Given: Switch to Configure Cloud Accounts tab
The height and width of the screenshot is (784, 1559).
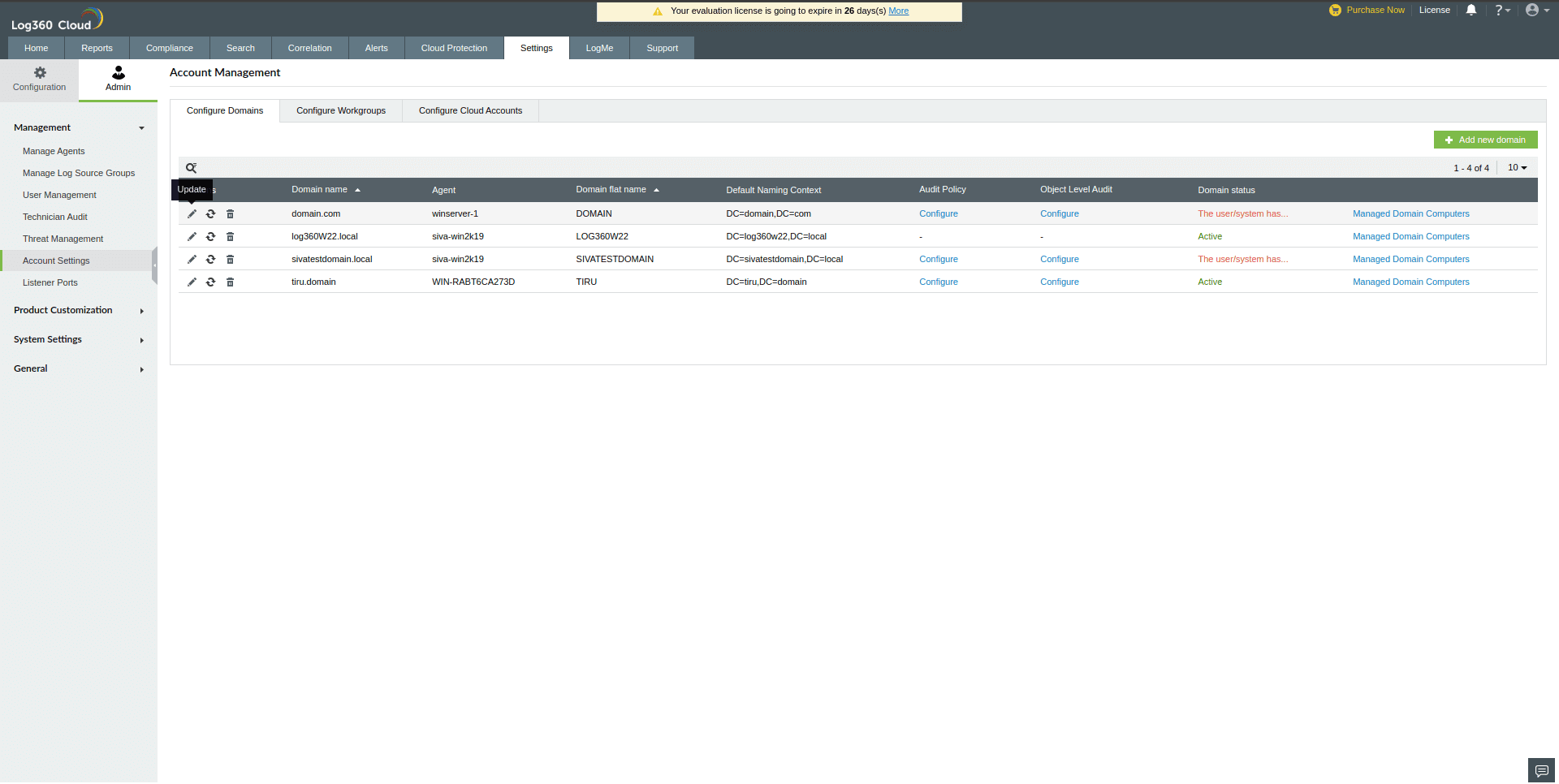Looking at the screenshot, I should coord(470,111).
